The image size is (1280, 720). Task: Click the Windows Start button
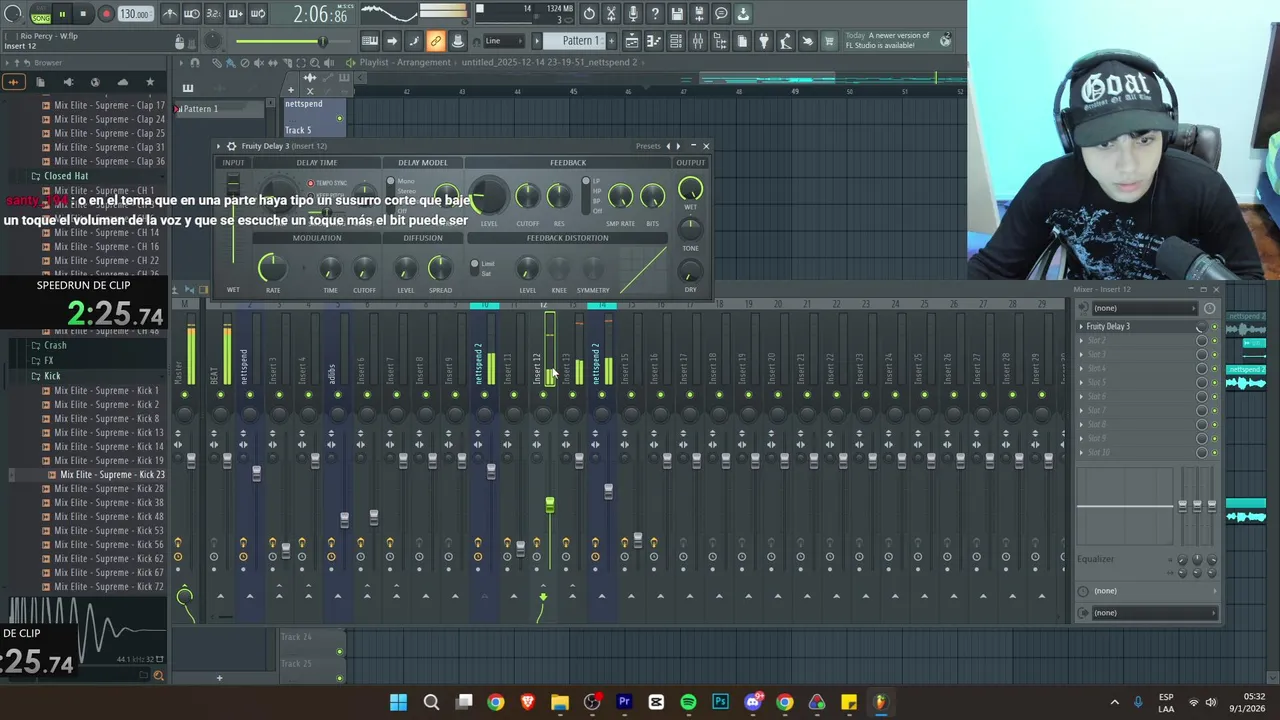pos(398,702)
